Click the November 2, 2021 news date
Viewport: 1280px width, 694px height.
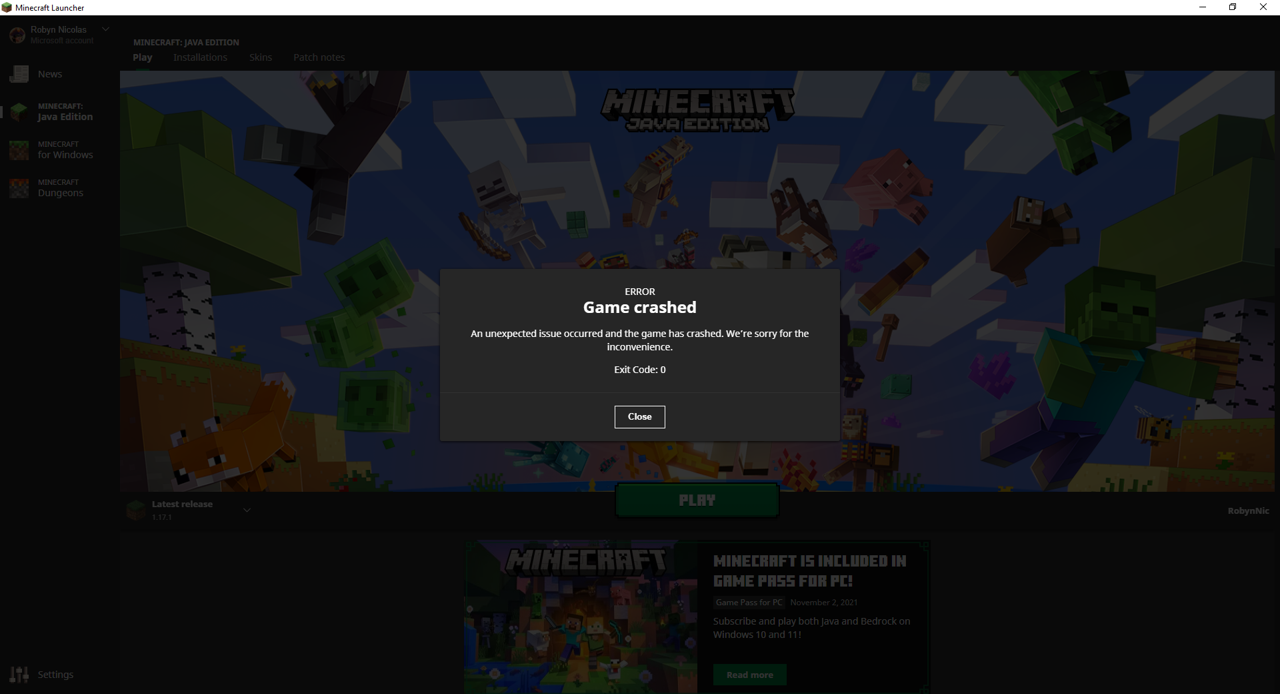[x=824, y=603]
